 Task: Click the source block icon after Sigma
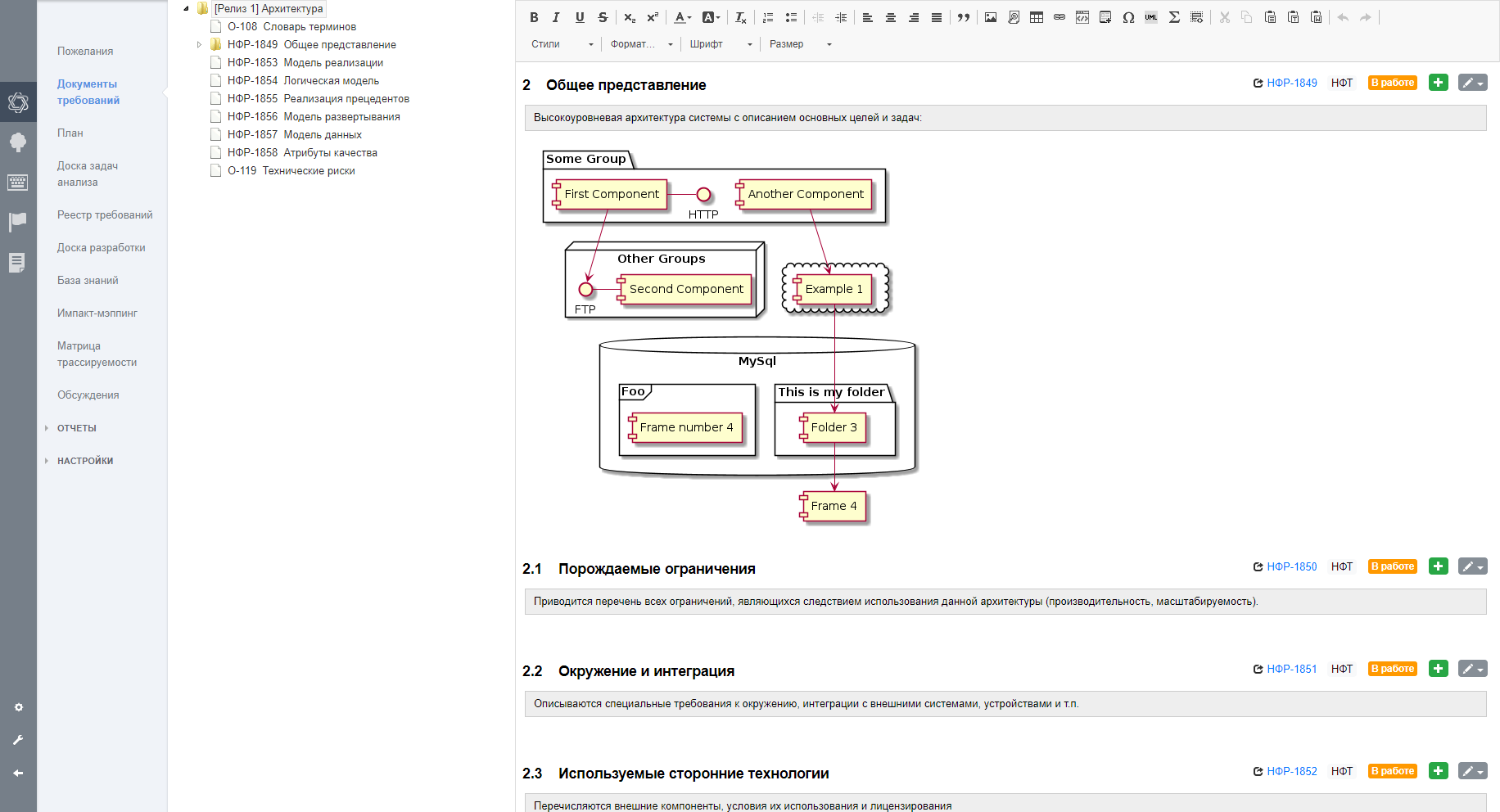point(1197,17)
